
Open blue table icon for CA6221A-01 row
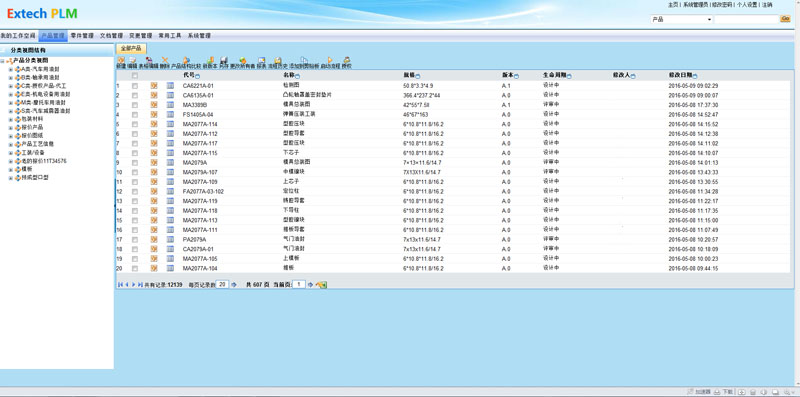click(170, 86)
